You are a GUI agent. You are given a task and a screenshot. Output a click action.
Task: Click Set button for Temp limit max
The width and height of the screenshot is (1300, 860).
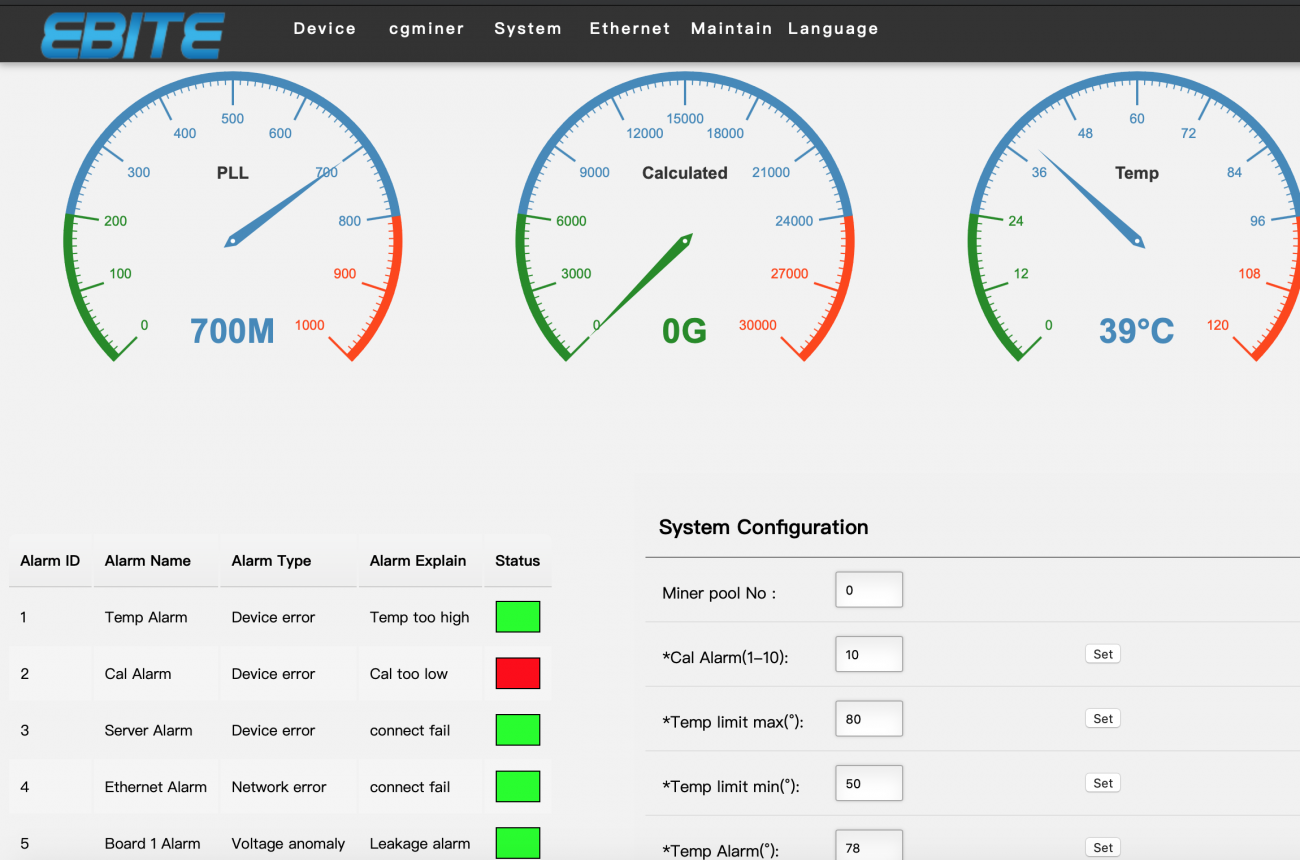point(1103,718)
